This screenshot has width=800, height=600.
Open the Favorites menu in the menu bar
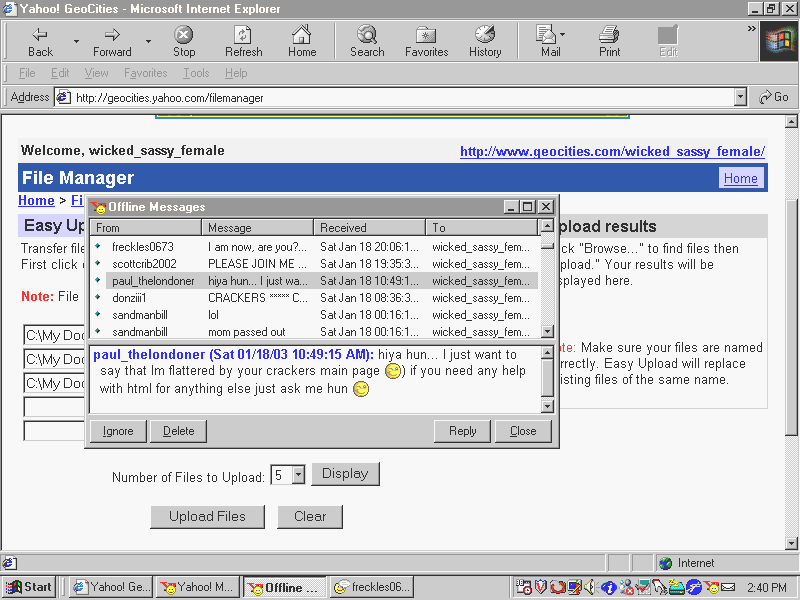click(x=145, y=73)
